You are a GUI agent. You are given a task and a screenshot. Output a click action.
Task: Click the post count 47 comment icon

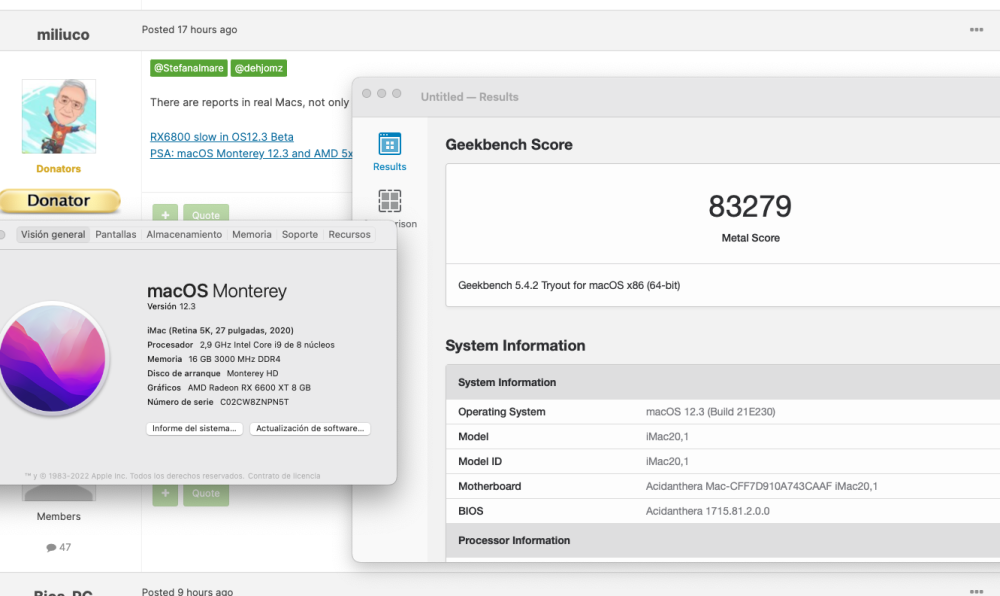[51, 548]
